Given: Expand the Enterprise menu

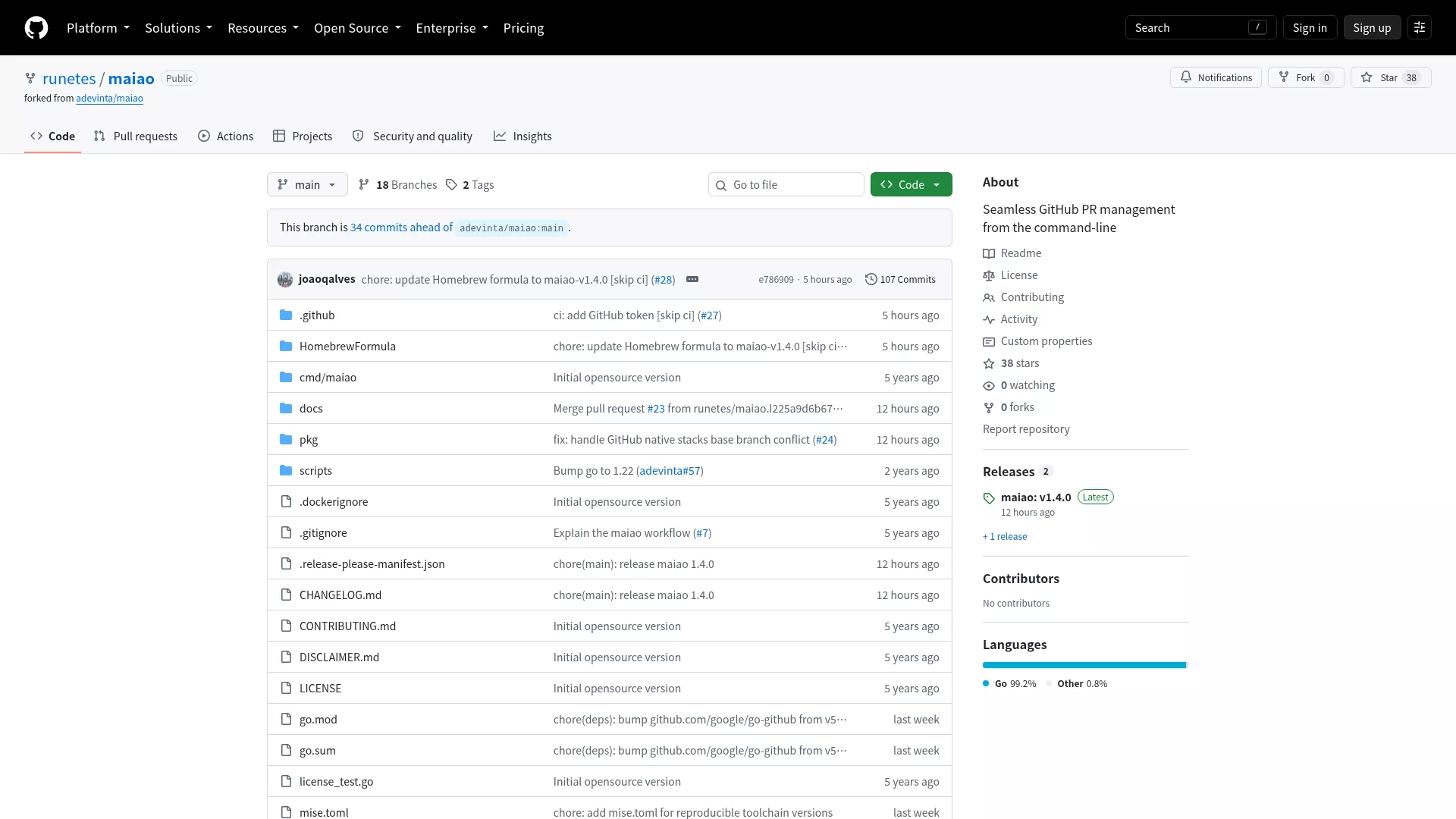Looking at the screenshot, I should tap(452, 28).
